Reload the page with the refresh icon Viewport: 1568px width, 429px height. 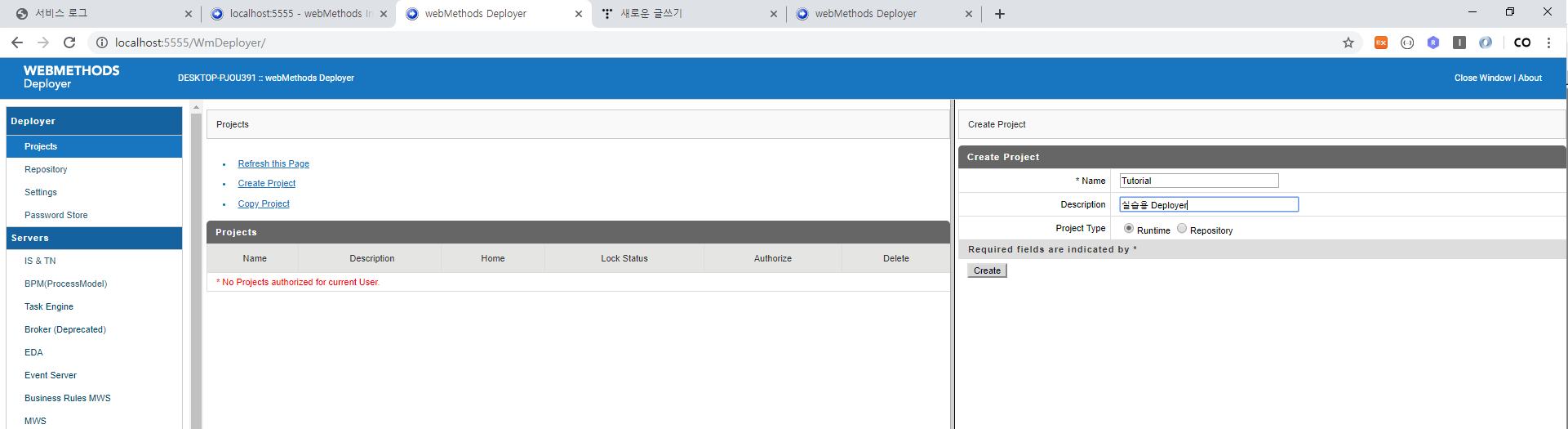tap(69, 42)
